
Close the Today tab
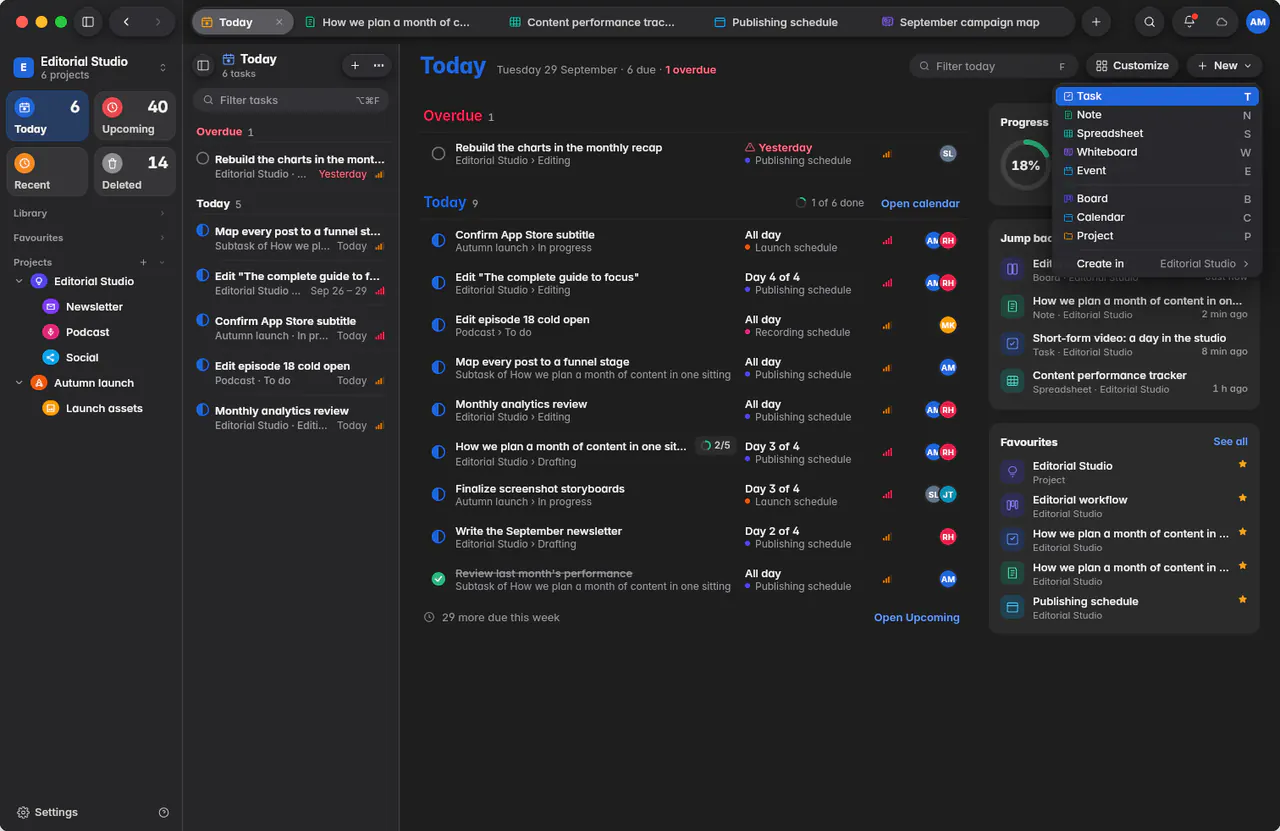[279, 22]
